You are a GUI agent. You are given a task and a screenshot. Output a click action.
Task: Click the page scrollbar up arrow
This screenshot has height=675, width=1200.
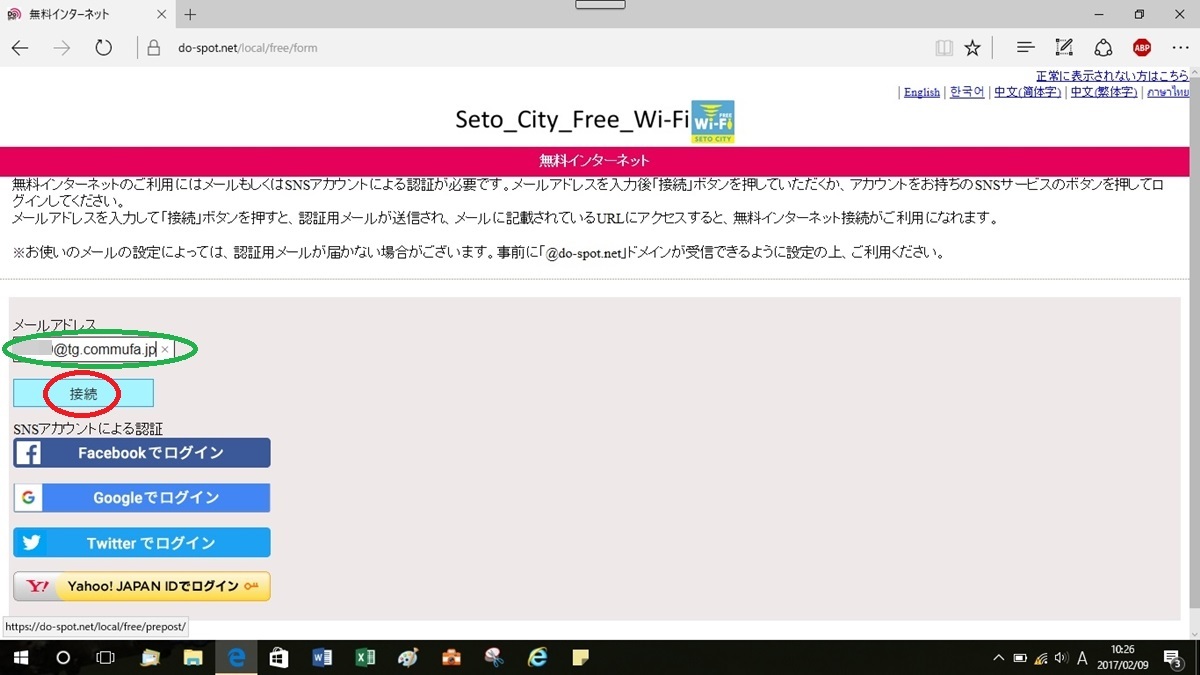point(1195,72)
